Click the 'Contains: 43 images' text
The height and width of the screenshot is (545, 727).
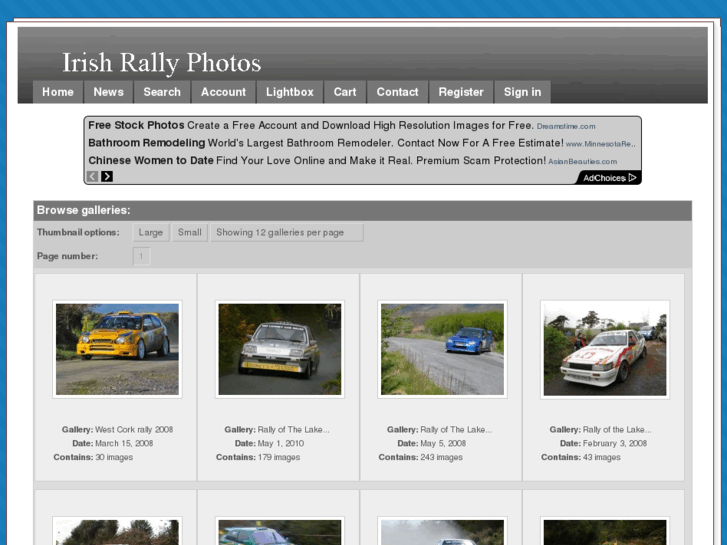pyautogui.click(x=580, y=457)
